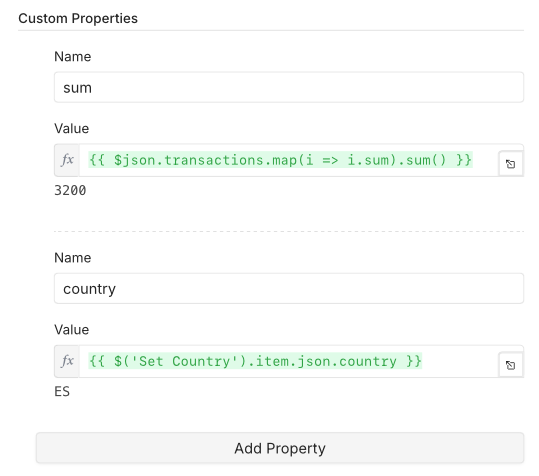Image resolution: width=539 pixels, height=476 pixels.
Task: Focus the Name field containing sum
Action: 289,87
